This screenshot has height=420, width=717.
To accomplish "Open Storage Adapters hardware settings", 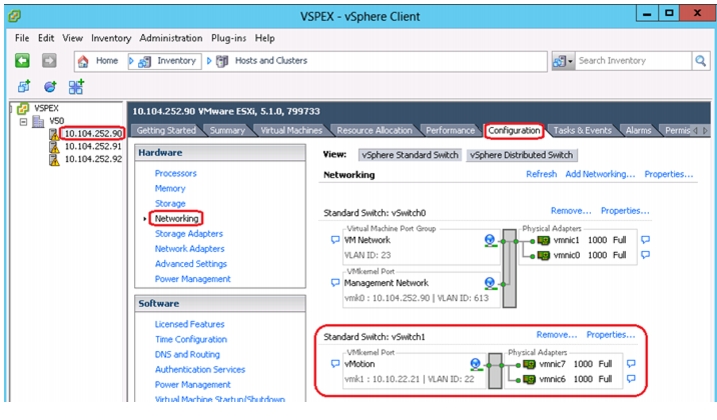I will pyautogui.click(x=189, y=234).
